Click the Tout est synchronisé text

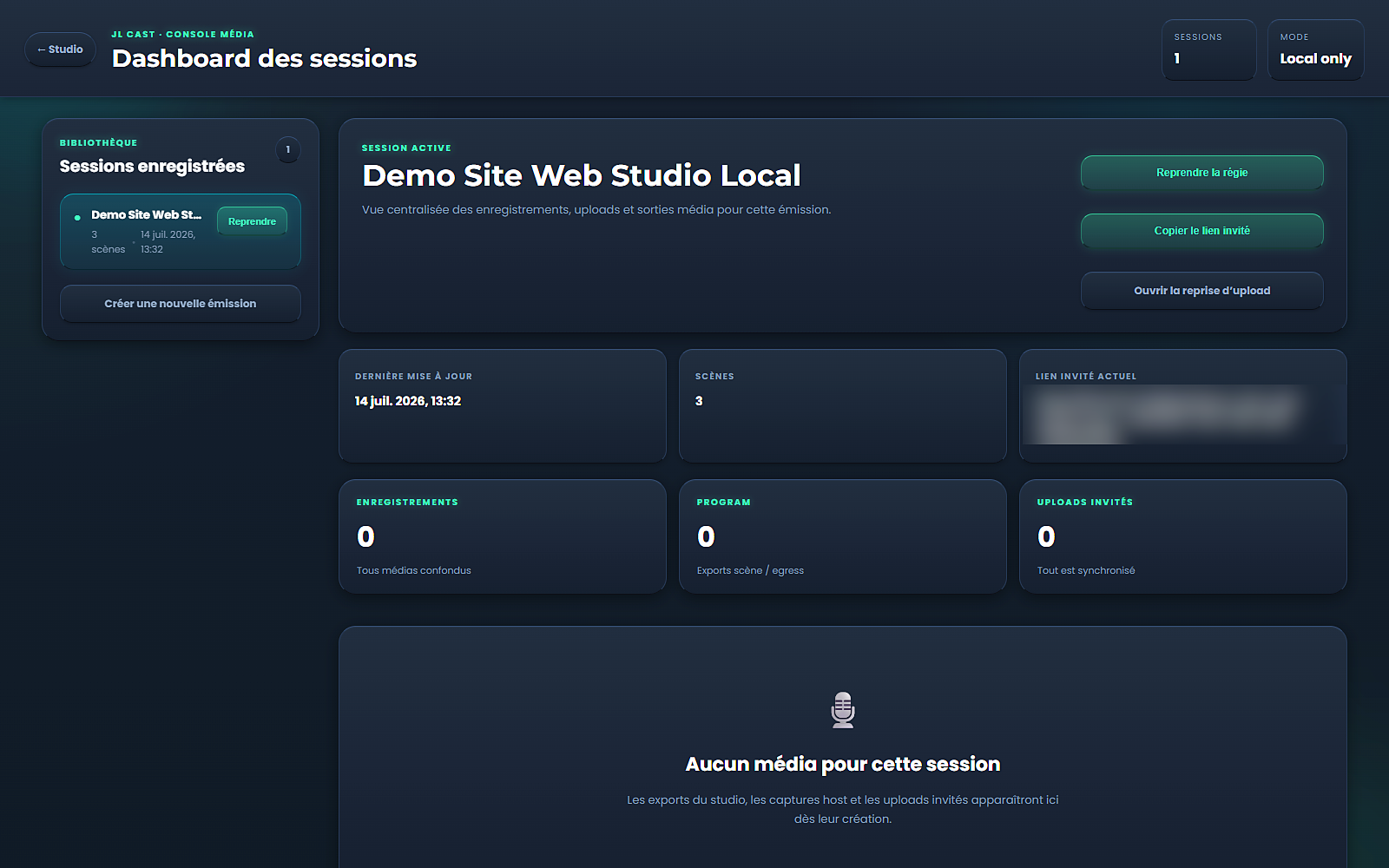coord(1086,570)
